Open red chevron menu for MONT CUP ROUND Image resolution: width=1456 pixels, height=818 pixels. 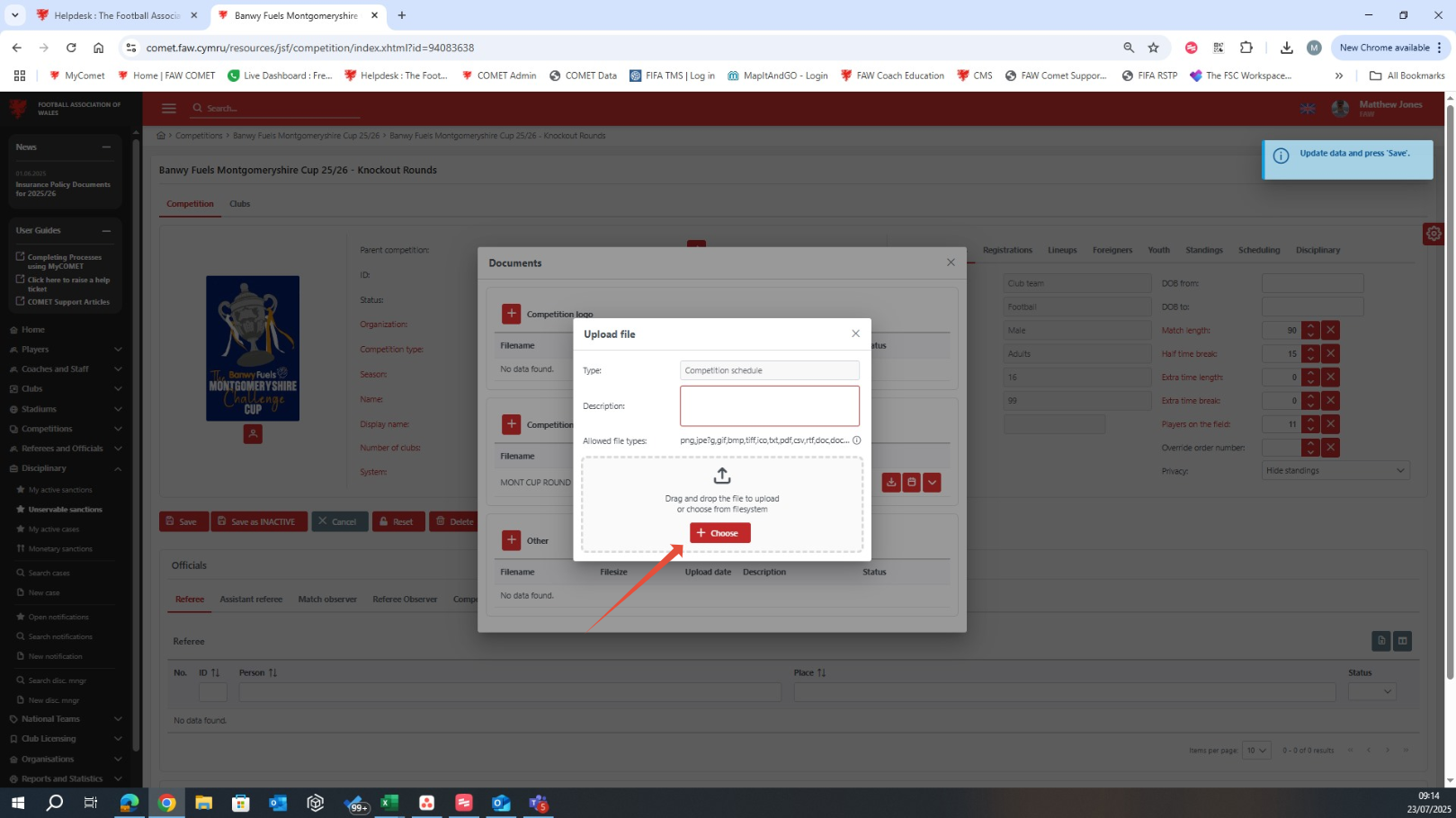pyautogui.click(x=932, y=483)
